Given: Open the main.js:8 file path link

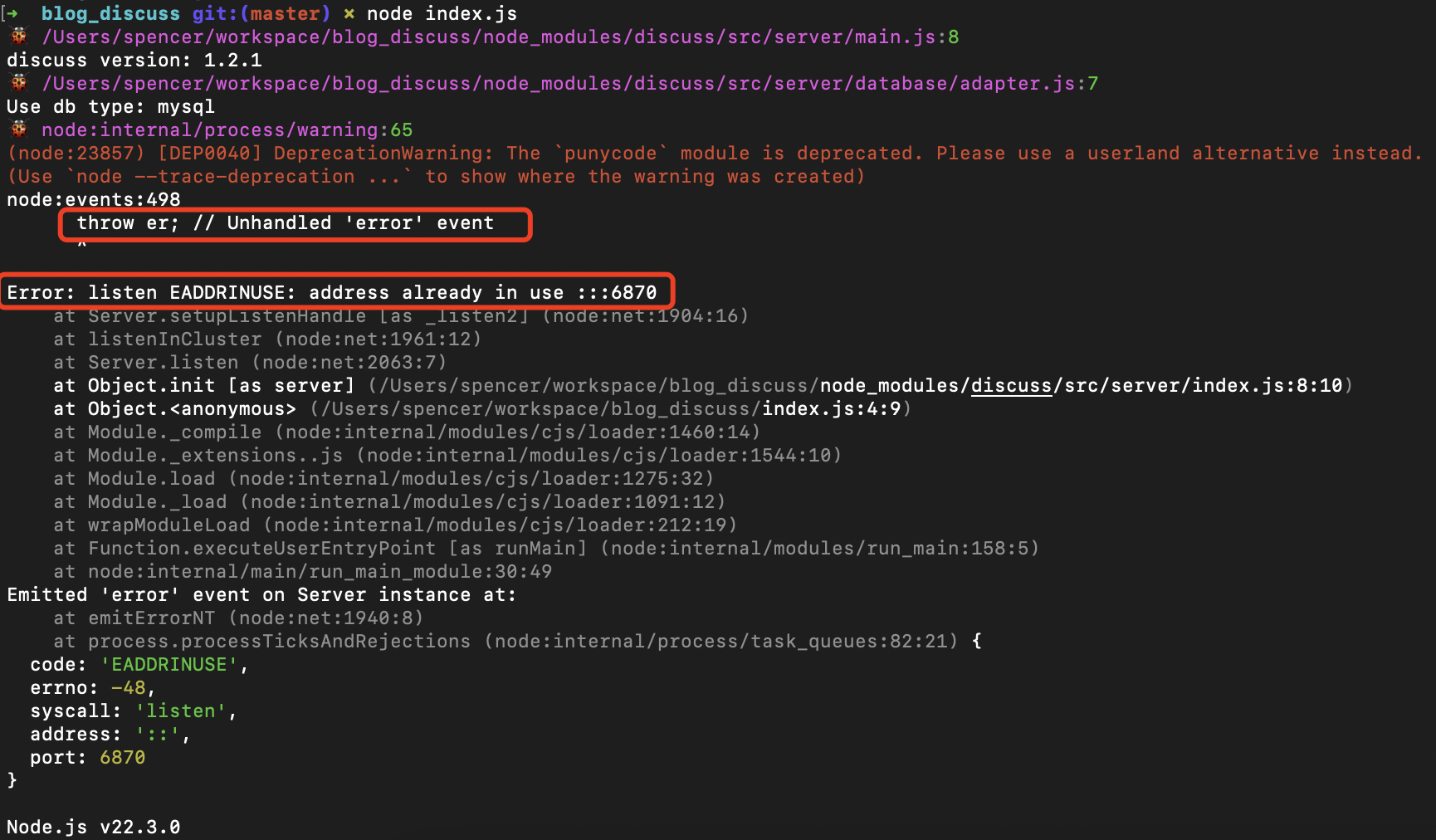Looking at the screenshot, I should click(500, 37).
